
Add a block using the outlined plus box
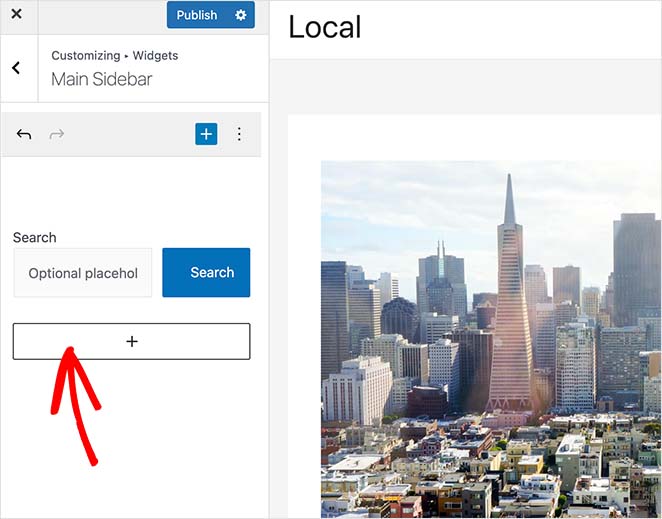point(131,341)
